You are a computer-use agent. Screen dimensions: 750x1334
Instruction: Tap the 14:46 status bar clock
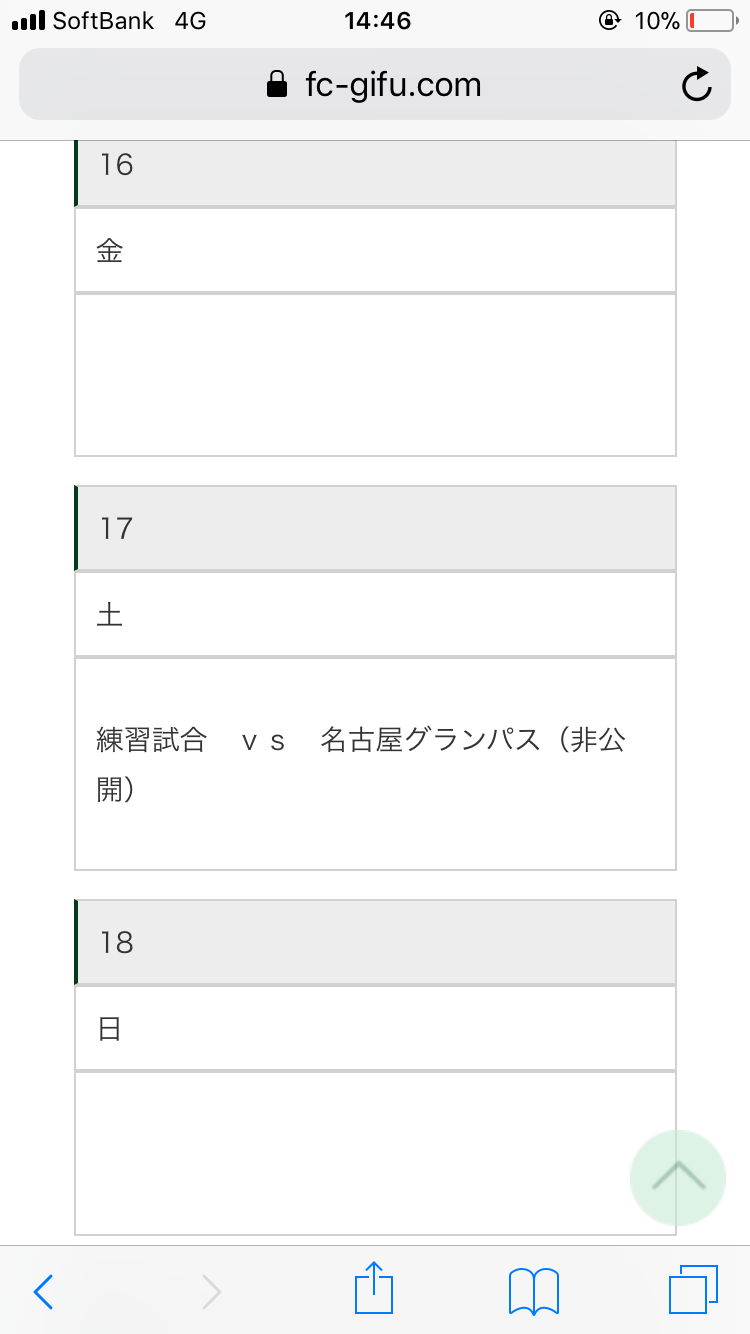point(377,20)
